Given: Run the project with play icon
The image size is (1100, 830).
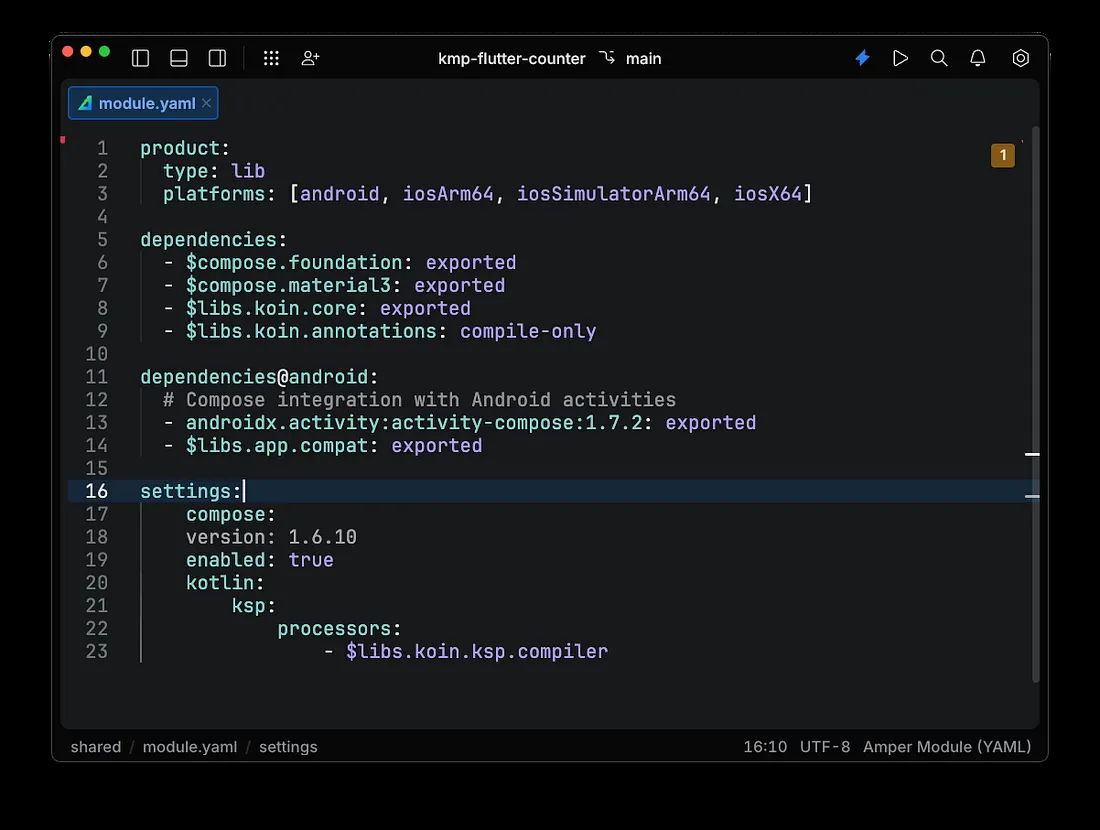Looking at the screenshot, I should coord(900,58).
